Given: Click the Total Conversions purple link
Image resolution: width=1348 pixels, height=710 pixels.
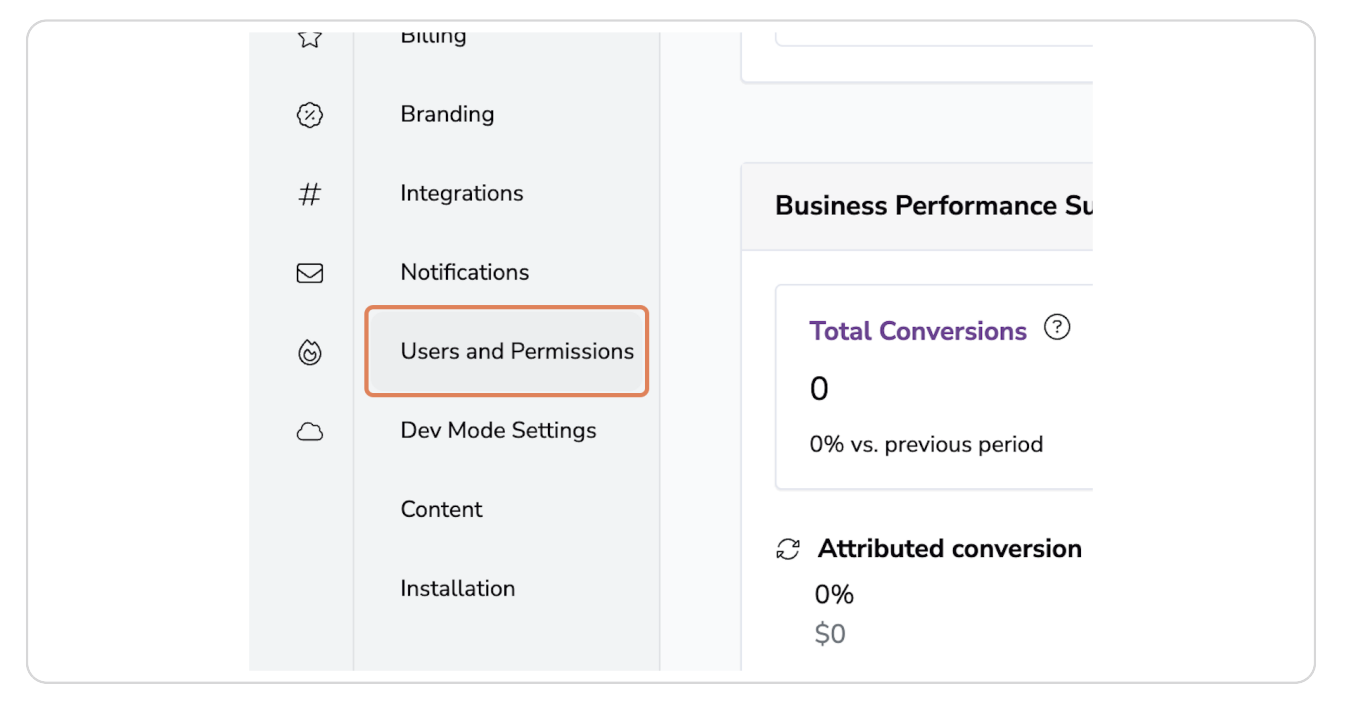Looking at the screenshot, I should (917, 331).
